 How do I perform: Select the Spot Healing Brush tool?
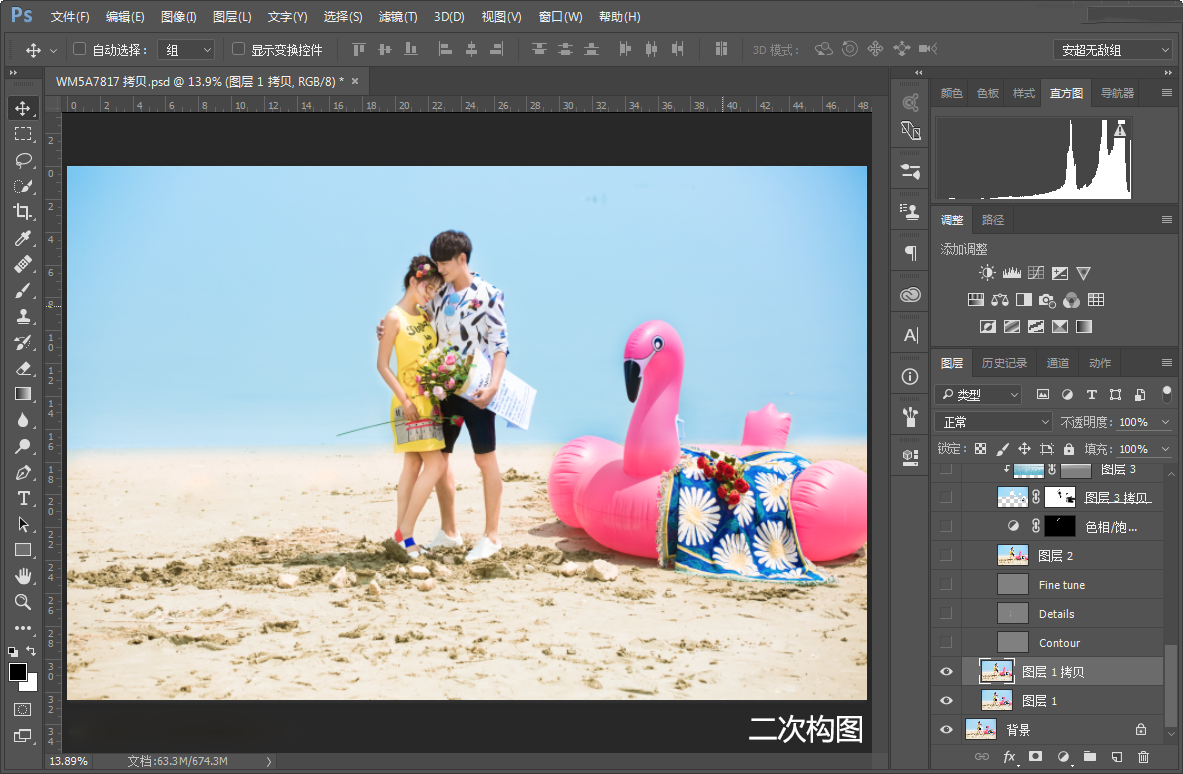coord(23,264)
